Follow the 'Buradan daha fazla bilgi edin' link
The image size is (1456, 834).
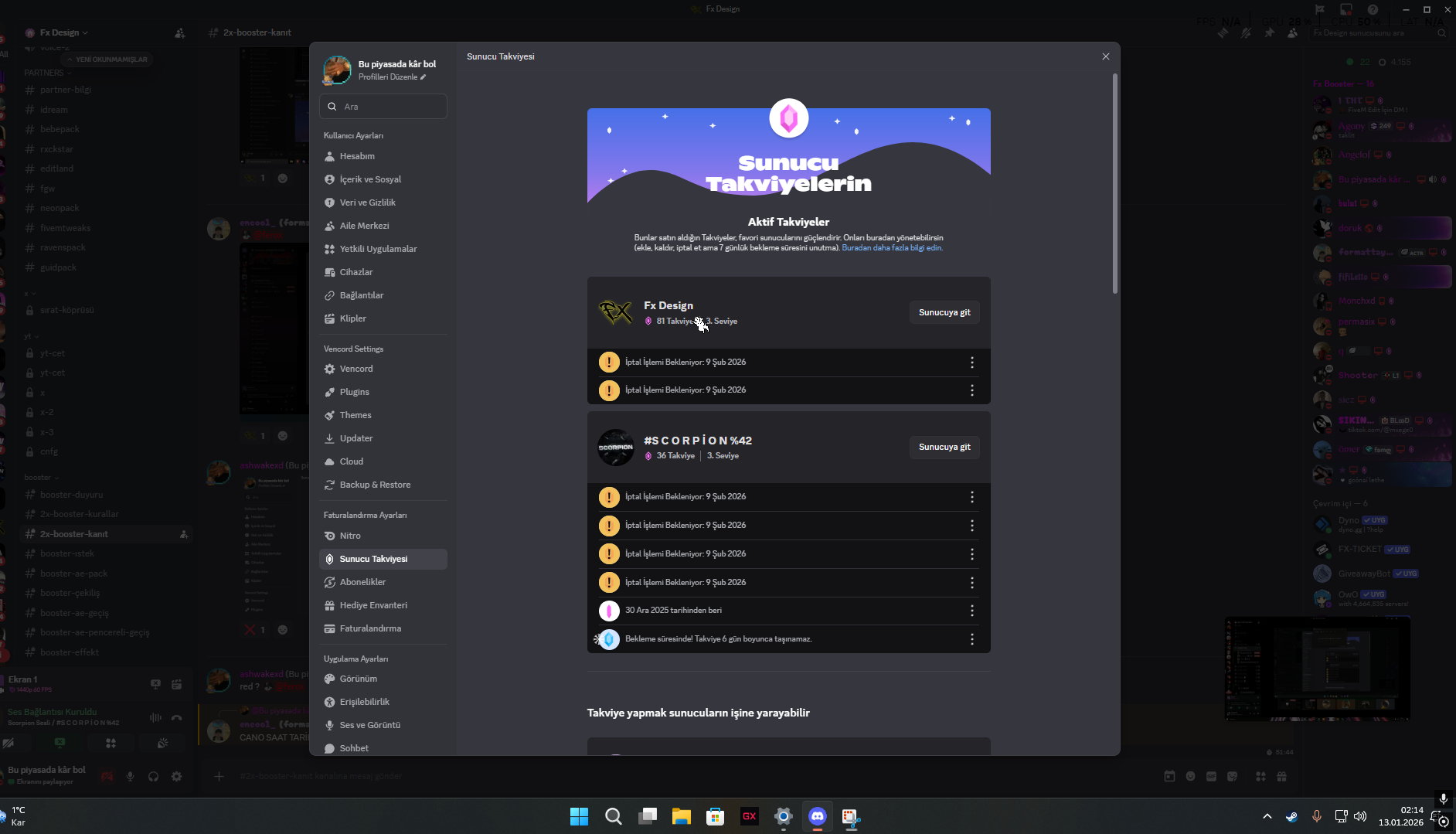point(892,248)
